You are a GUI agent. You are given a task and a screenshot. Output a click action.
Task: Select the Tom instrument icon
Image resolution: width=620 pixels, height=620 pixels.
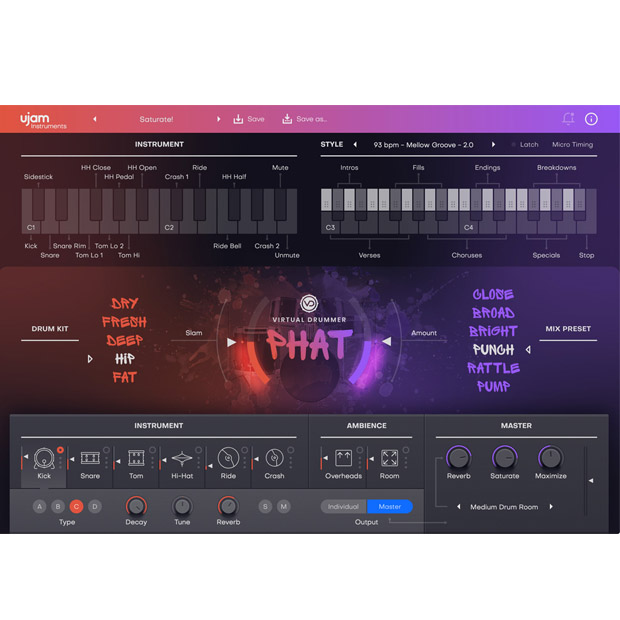tap(136, 458)
